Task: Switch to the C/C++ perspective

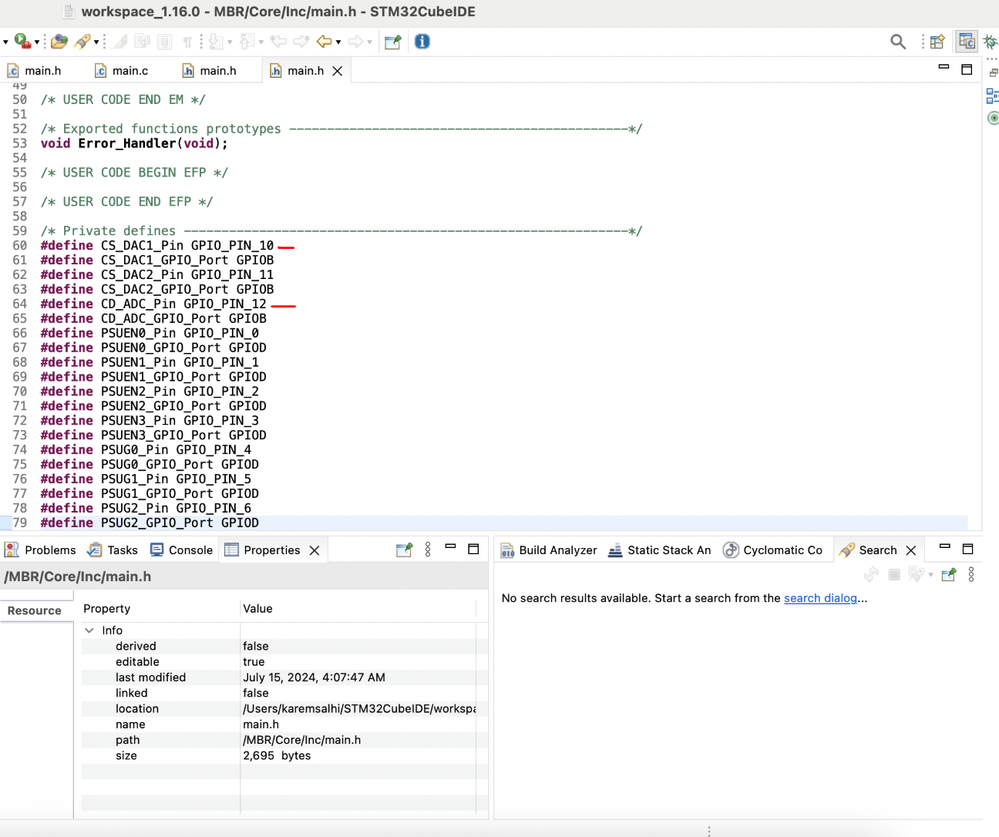Action: [x=966, y=41]
